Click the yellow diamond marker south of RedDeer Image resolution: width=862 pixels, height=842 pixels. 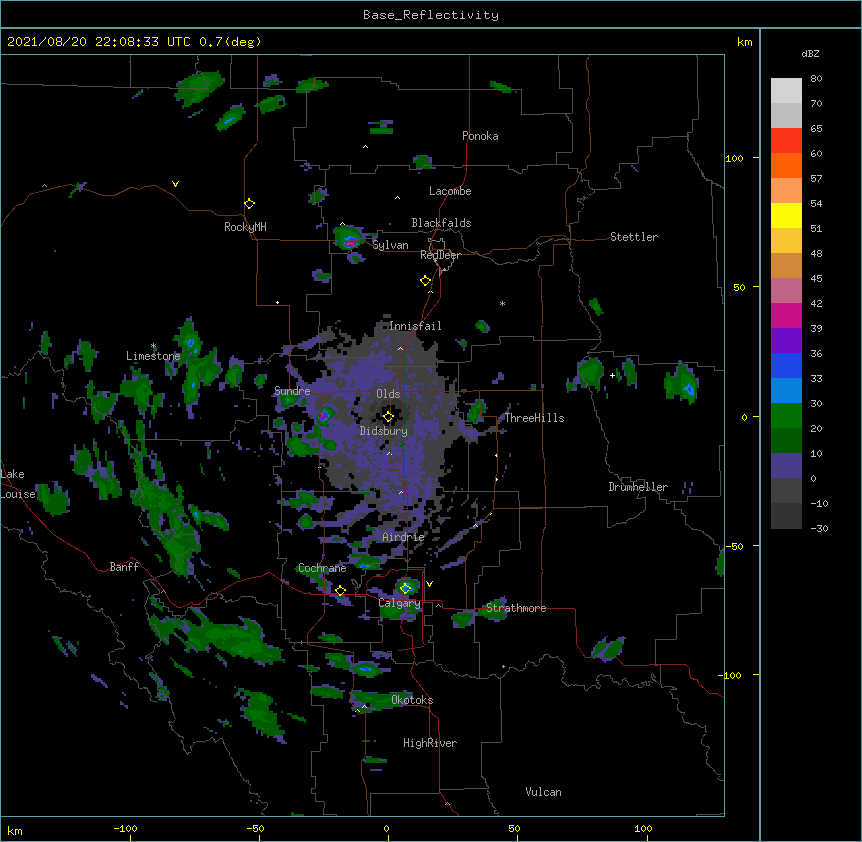(x=426, y=281)
